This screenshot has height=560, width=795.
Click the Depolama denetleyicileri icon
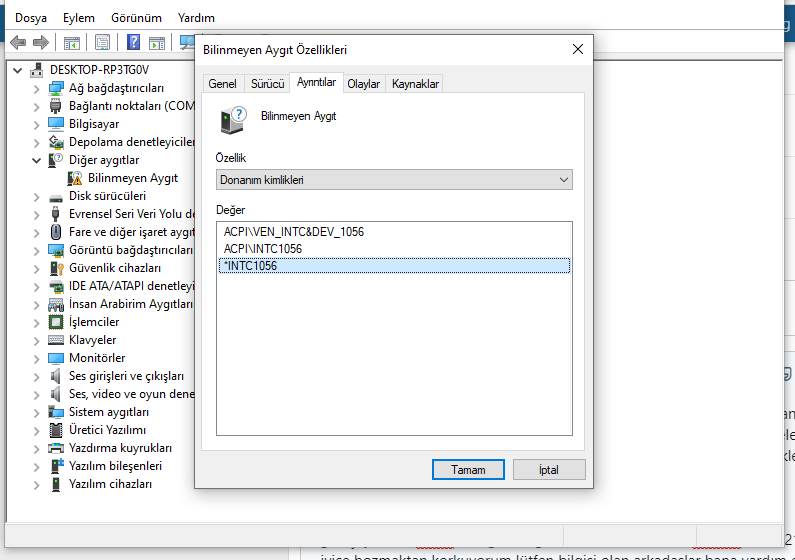56,142
